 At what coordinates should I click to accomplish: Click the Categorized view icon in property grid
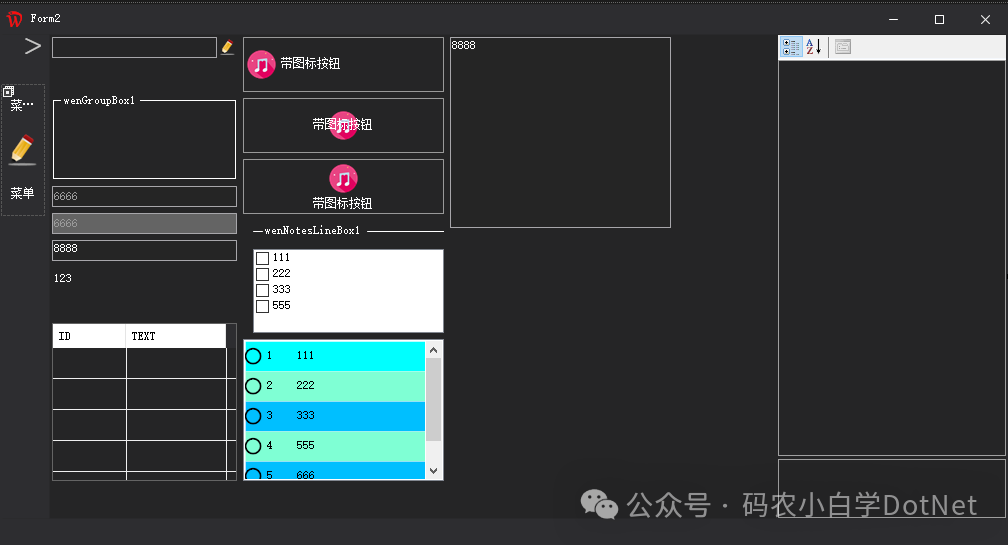[791, 47]
